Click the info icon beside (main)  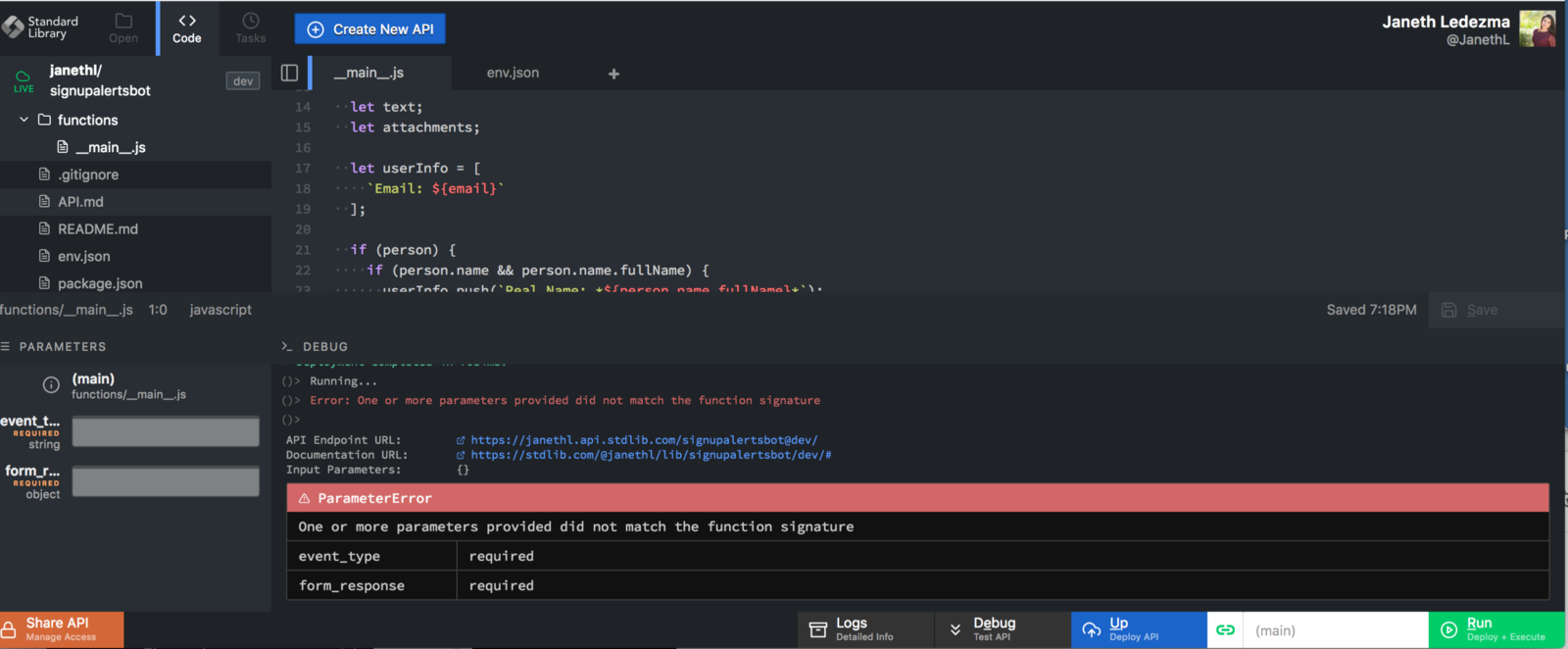(51, 385)
